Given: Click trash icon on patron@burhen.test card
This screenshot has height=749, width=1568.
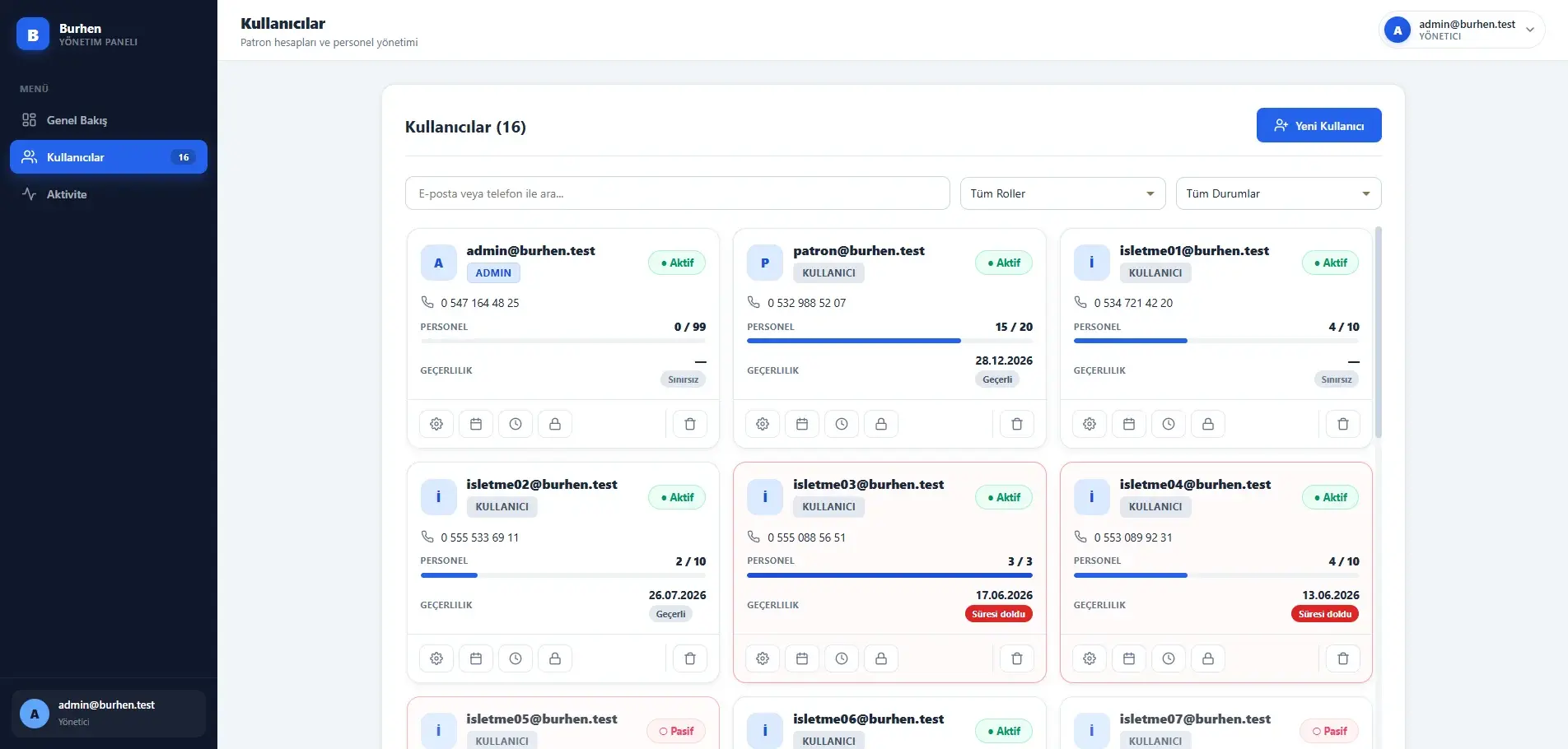Looking at the screenshot, I should pos(1017,424).
